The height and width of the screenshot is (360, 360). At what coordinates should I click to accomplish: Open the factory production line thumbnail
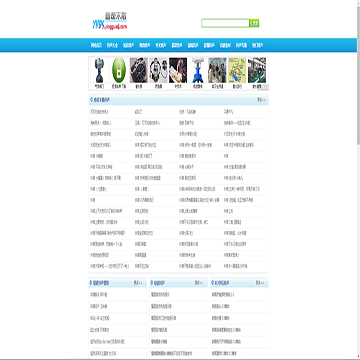click(x=257, y=70)
